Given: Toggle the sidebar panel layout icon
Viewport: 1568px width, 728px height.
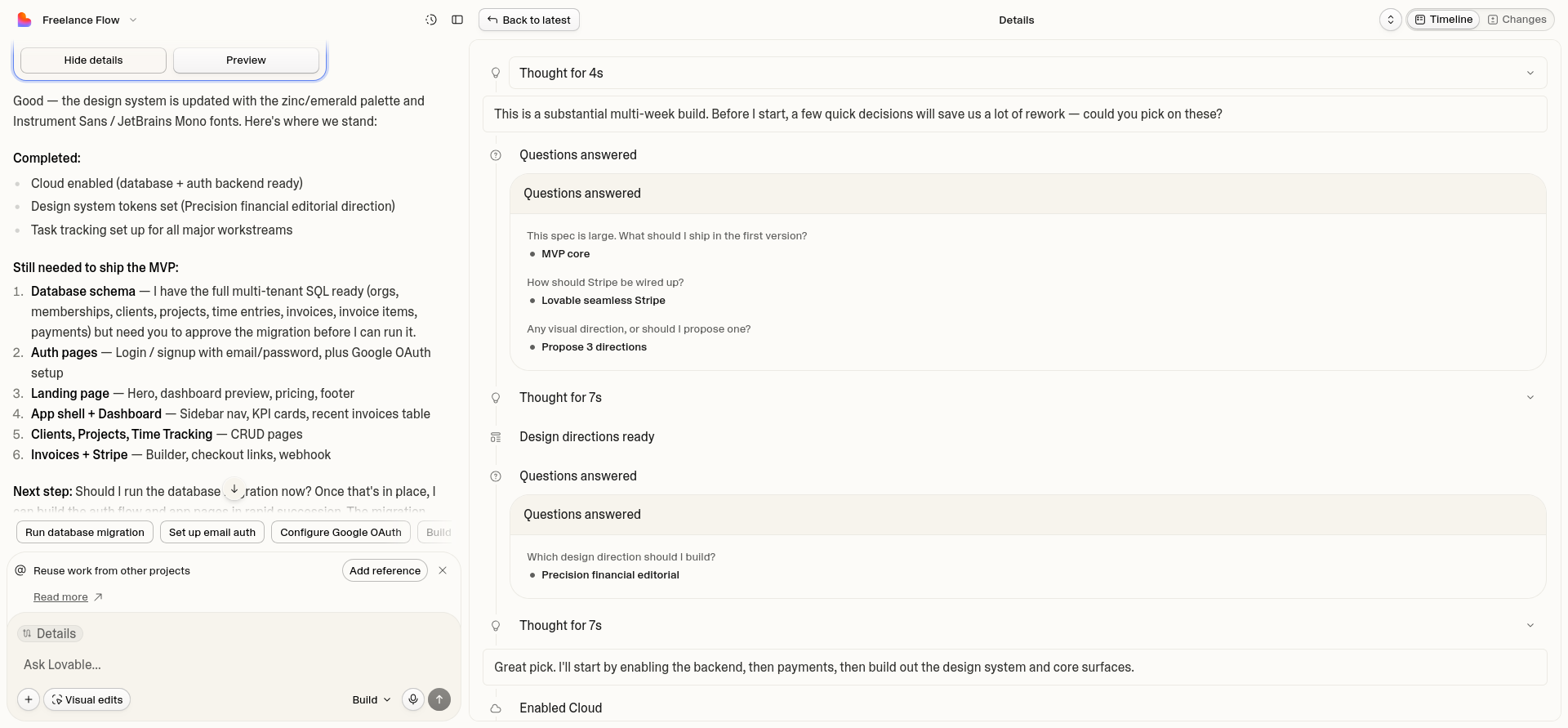Looking at the screenshot, I should point(457,20).
